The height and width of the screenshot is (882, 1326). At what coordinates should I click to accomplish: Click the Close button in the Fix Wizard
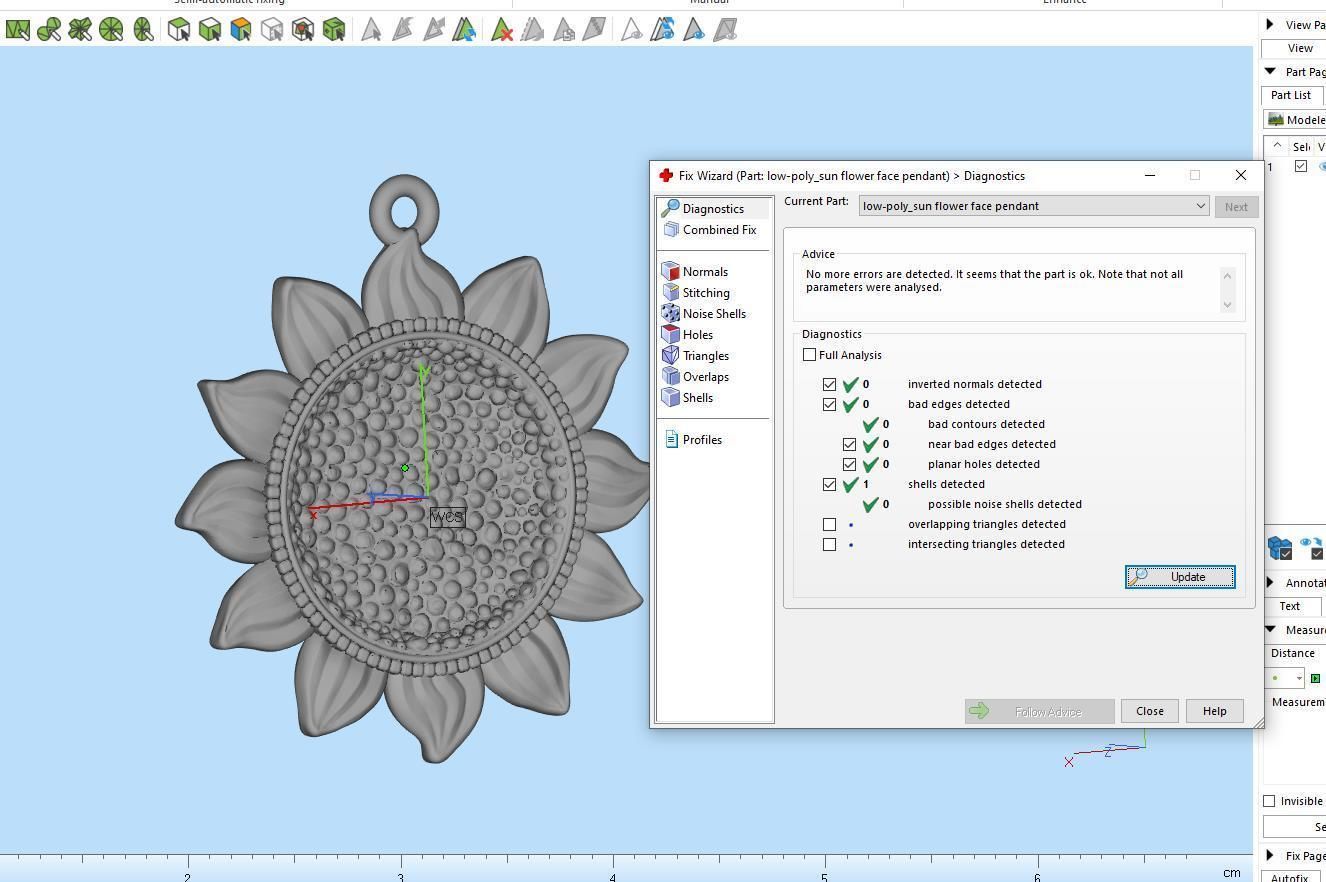point(1150,711)
